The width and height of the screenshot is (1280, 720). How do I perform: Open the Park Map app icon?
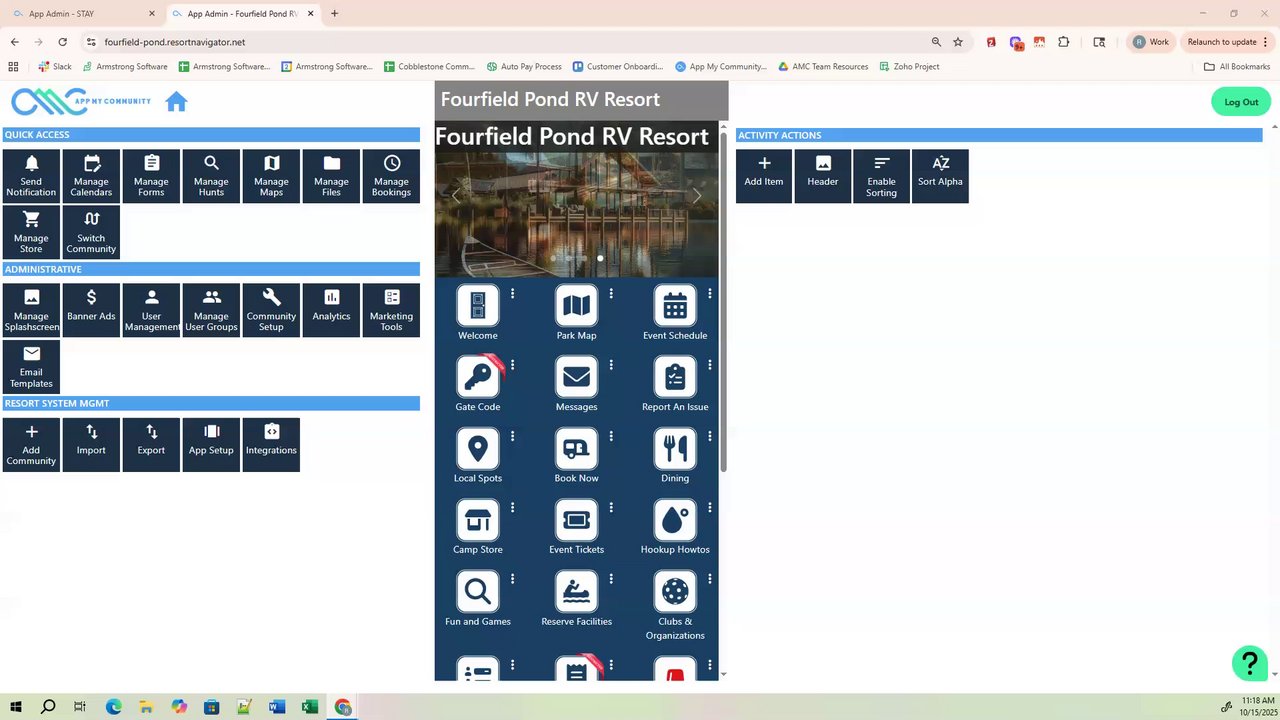[x=577, y=306]
